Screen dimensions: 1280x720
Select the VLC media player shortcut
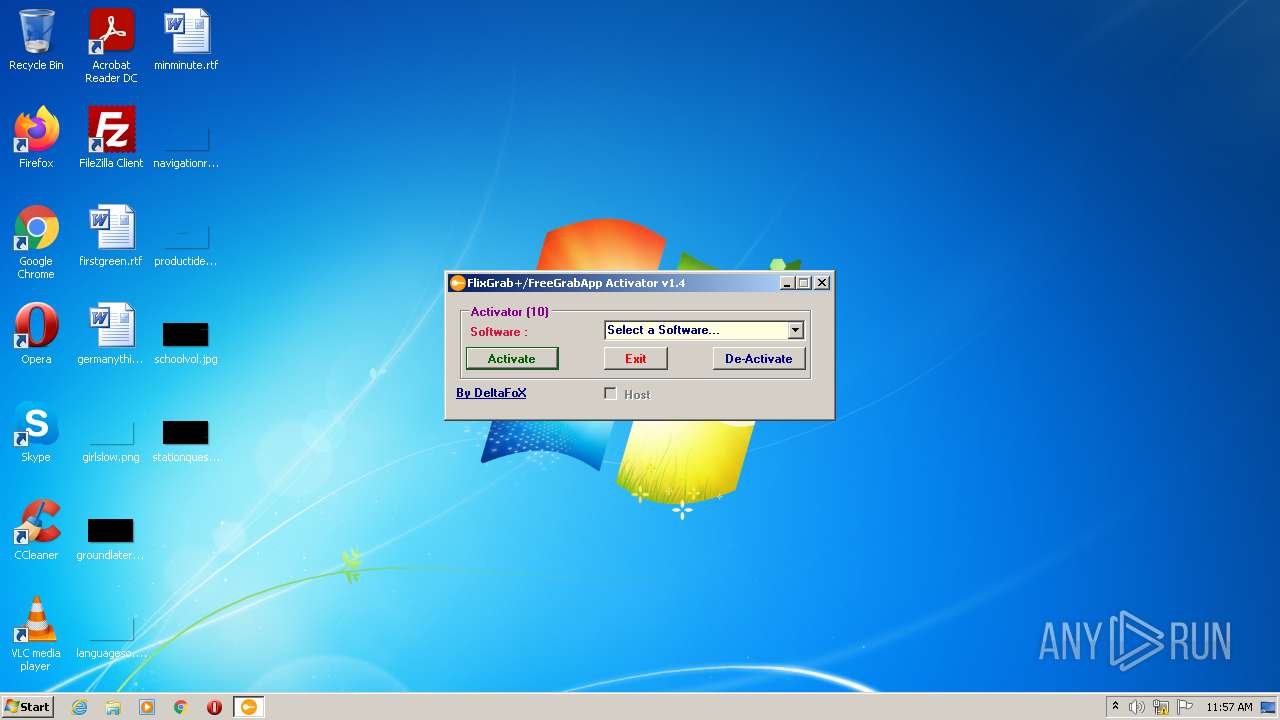click(36, 634)
